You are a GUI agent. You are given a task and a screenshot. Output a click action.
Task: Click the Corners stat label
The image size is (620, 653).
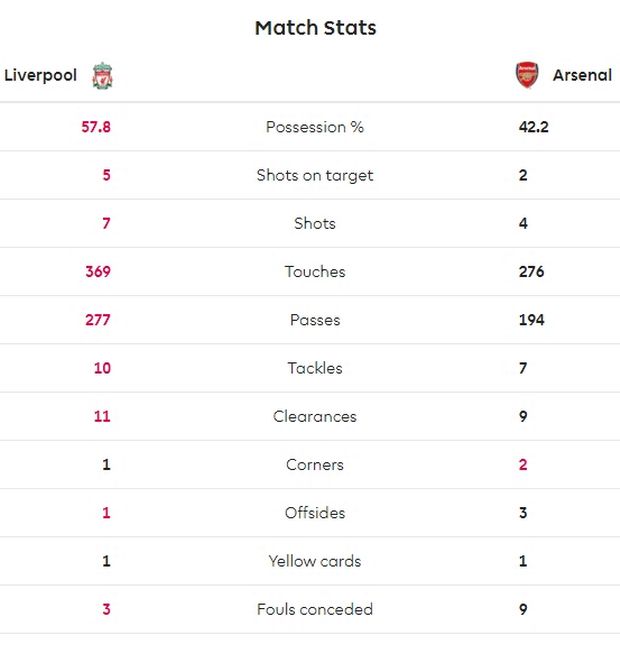(315, 465)
